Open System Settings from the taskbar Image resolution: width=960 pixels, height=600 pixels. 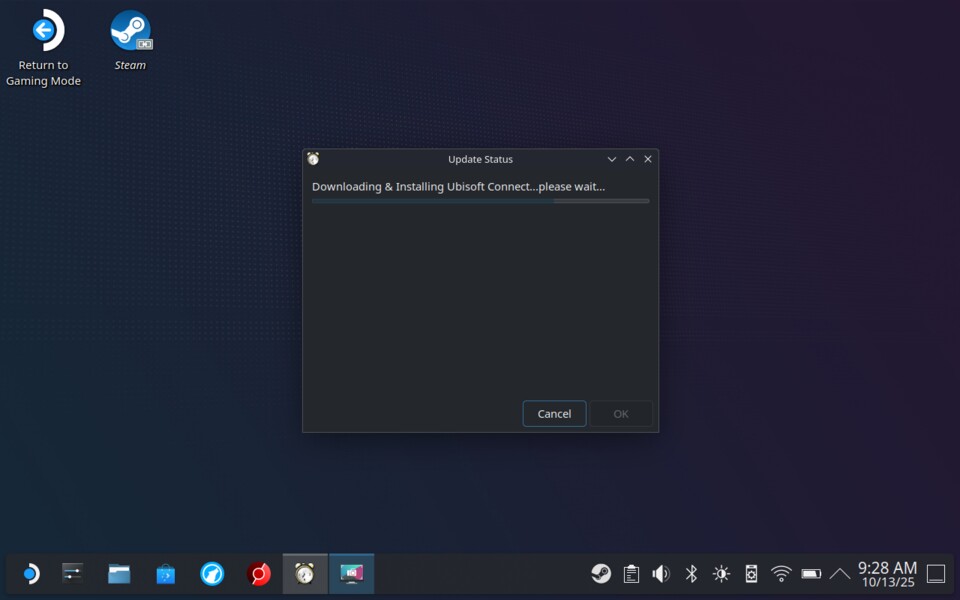[72, 574]
